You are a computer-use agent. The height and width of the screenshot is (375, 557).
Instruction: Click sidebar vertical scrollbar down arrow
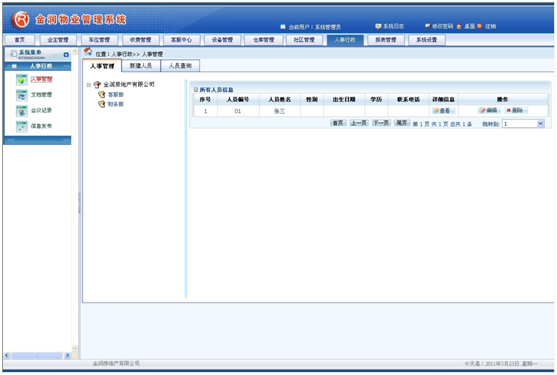tap(75, 348)
